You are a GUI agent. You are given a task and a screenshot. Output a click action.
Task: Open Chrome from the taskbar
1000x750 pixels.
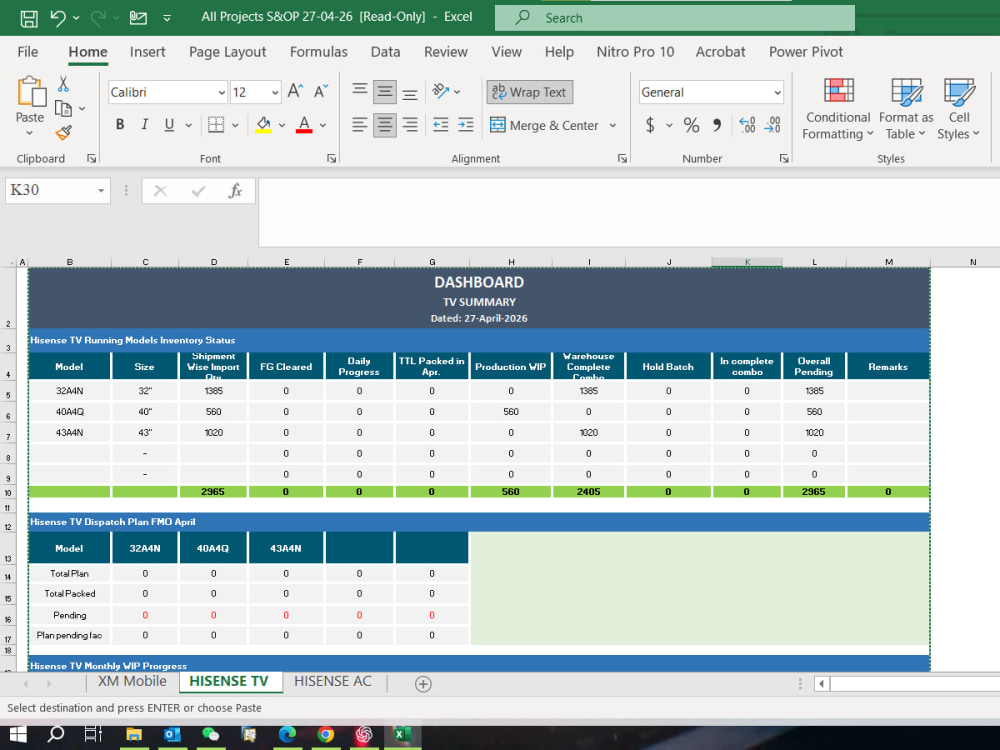[x=326, y=735]
